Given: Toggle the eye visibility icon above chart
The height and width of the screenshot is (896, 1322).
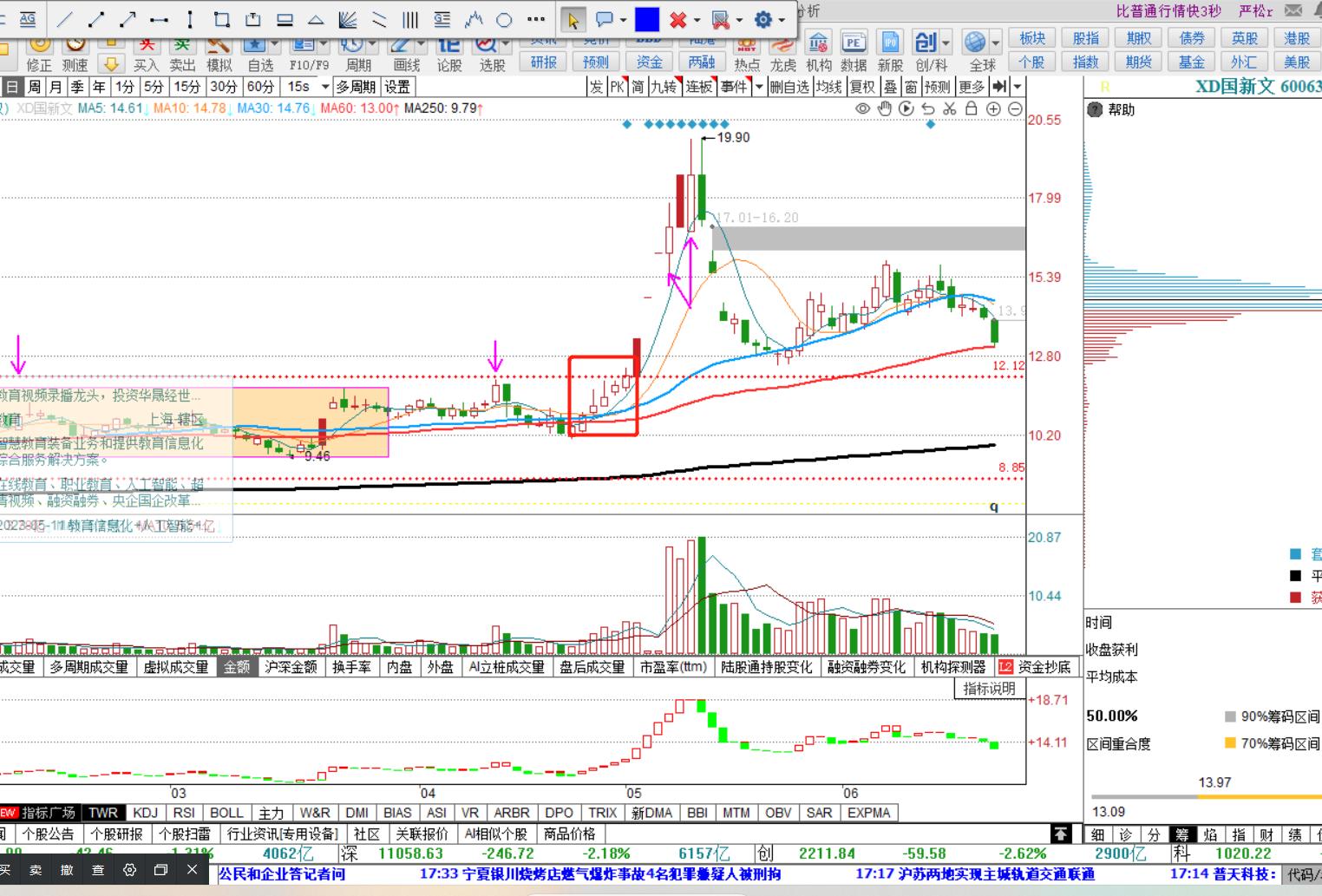Looking at the screenshot, I should point(862,108).
